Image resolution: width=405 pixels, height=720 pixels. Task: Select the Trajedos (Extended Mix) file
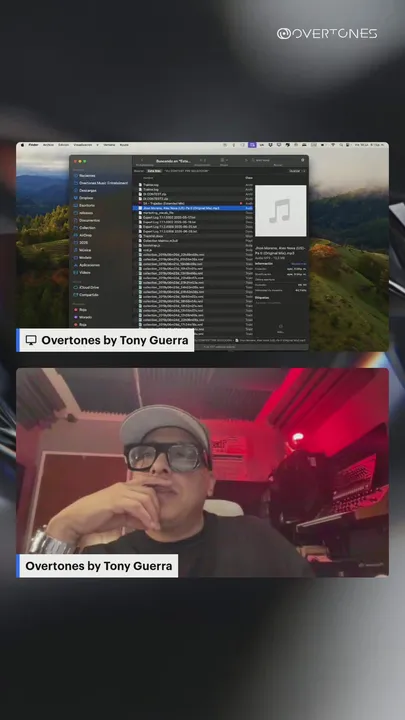[x=193, y=203]
